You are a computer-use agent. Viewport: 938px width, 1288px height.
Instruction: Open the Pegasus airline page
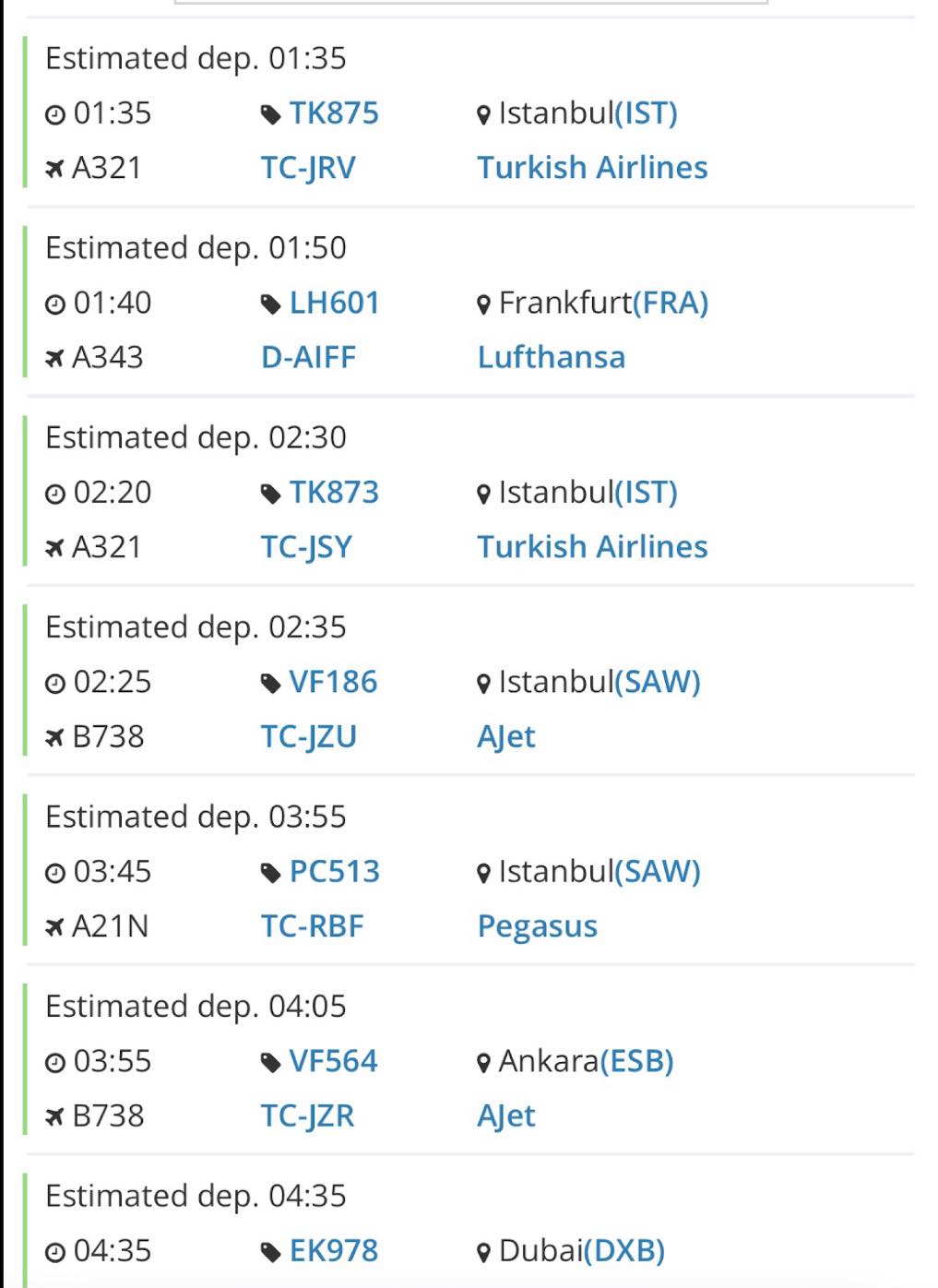[x=538, y=926]
